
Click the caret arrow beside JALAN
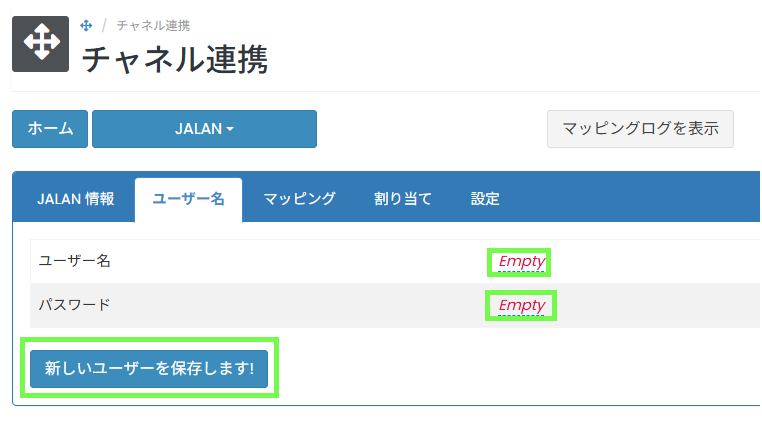(230, 130)
